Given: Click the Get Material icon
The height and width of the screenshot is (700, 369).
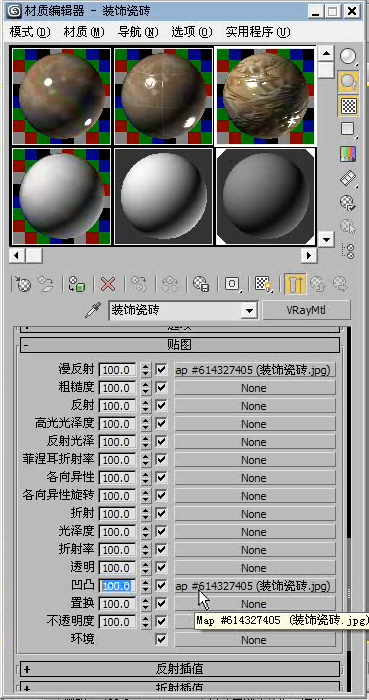Looking at the screenshot, I should click(24, 284).
